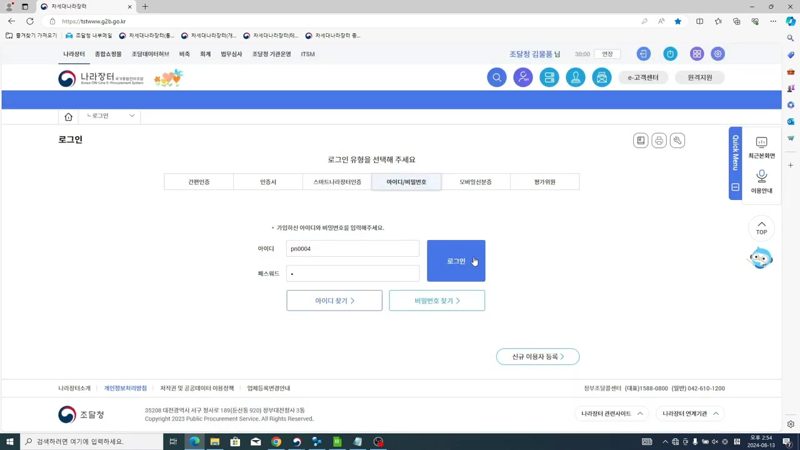Open the purple grid menu icon
This screenshot has width=800, height=450.
(x=697, y=54)
